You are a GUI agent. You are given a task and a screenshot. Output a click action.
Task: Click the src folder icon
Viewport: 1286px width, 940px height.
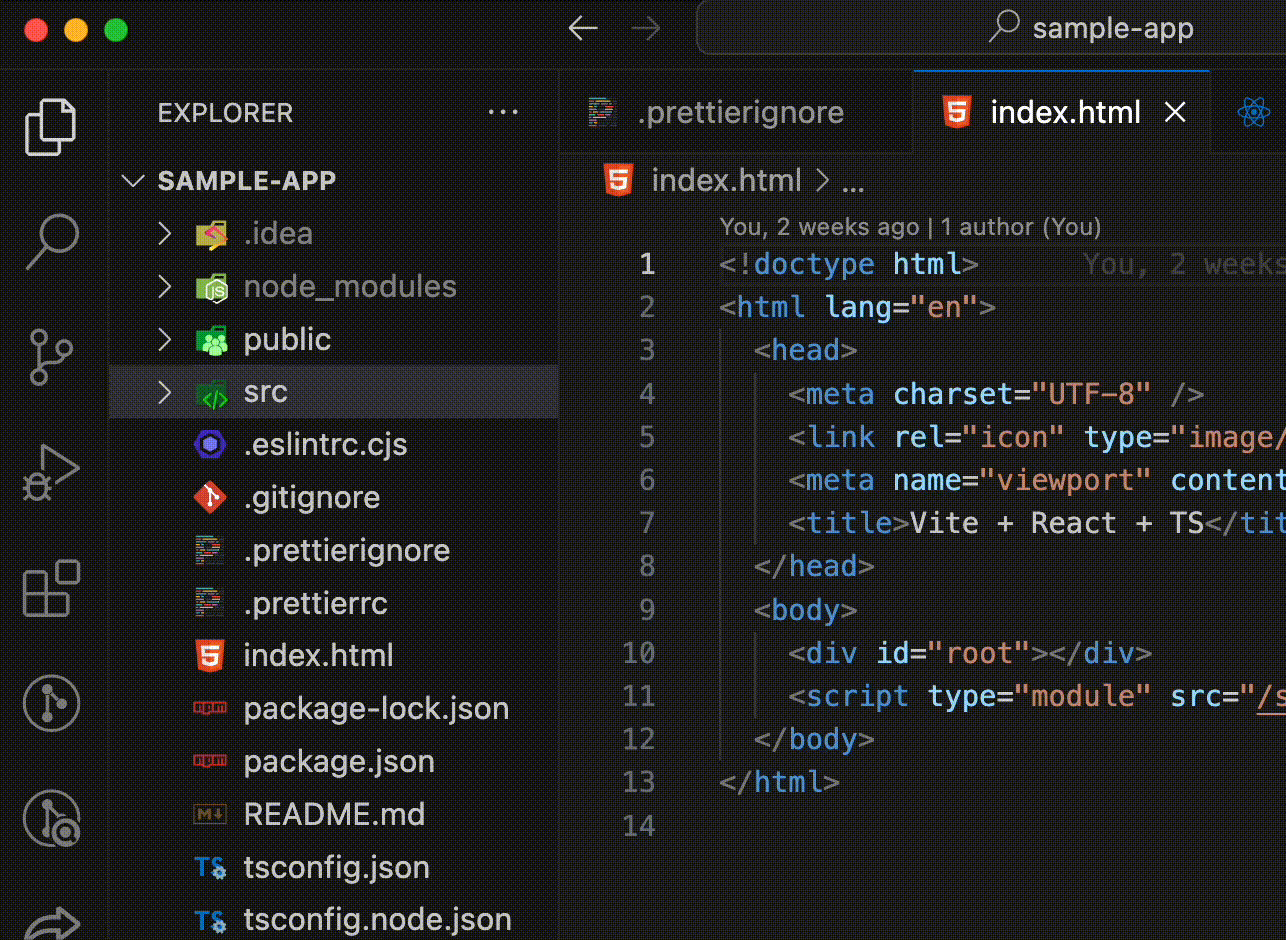coord(212,393)
